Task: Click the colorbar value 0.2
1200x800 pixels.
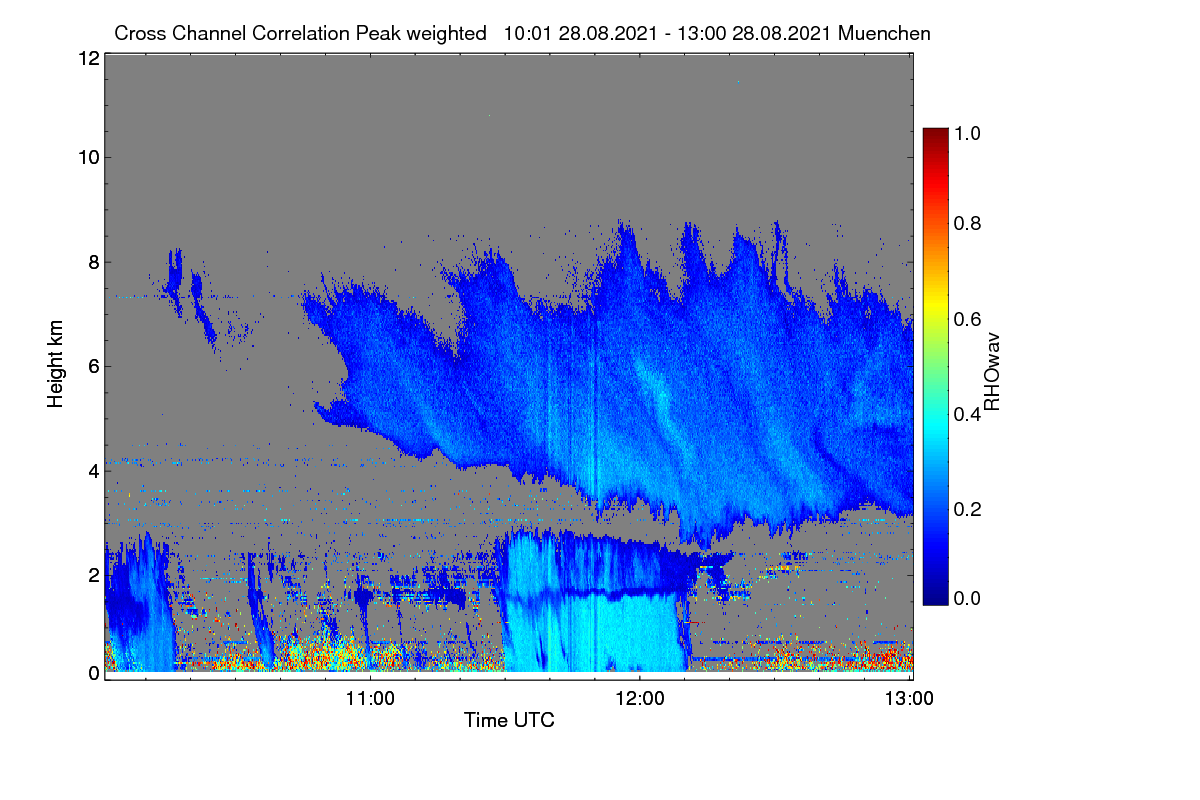Action: 968,509
